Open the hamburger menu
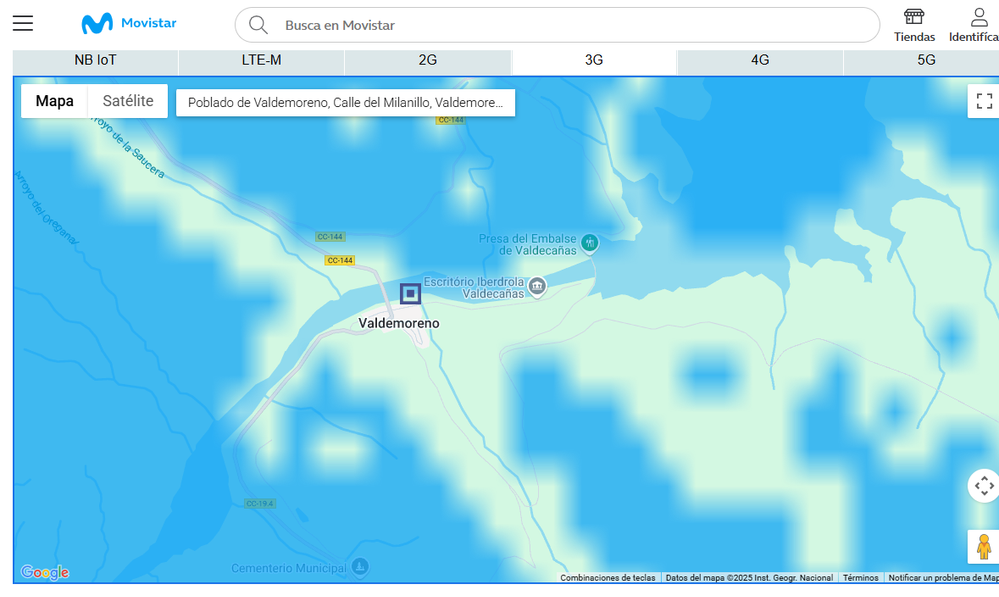 click(23, 24)
